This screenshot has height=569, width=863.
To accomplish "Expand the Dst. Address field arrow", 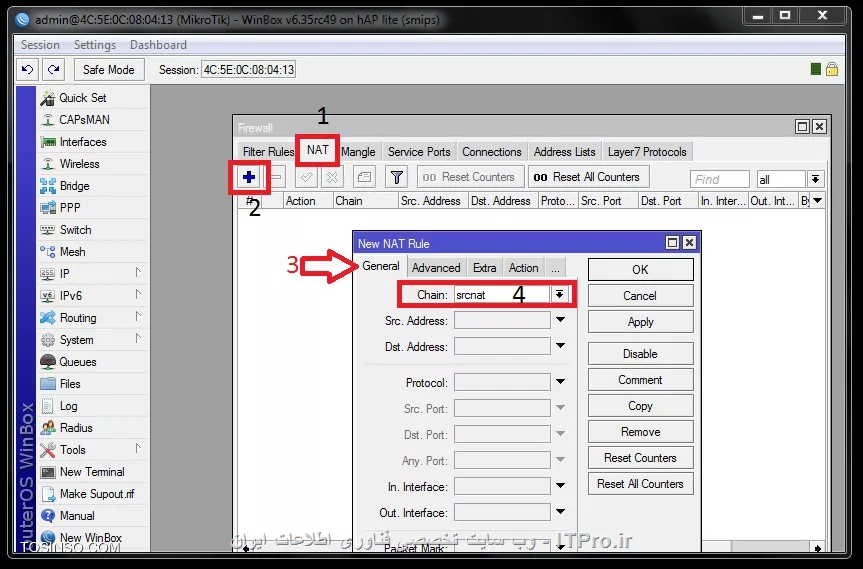I will 560,346.
